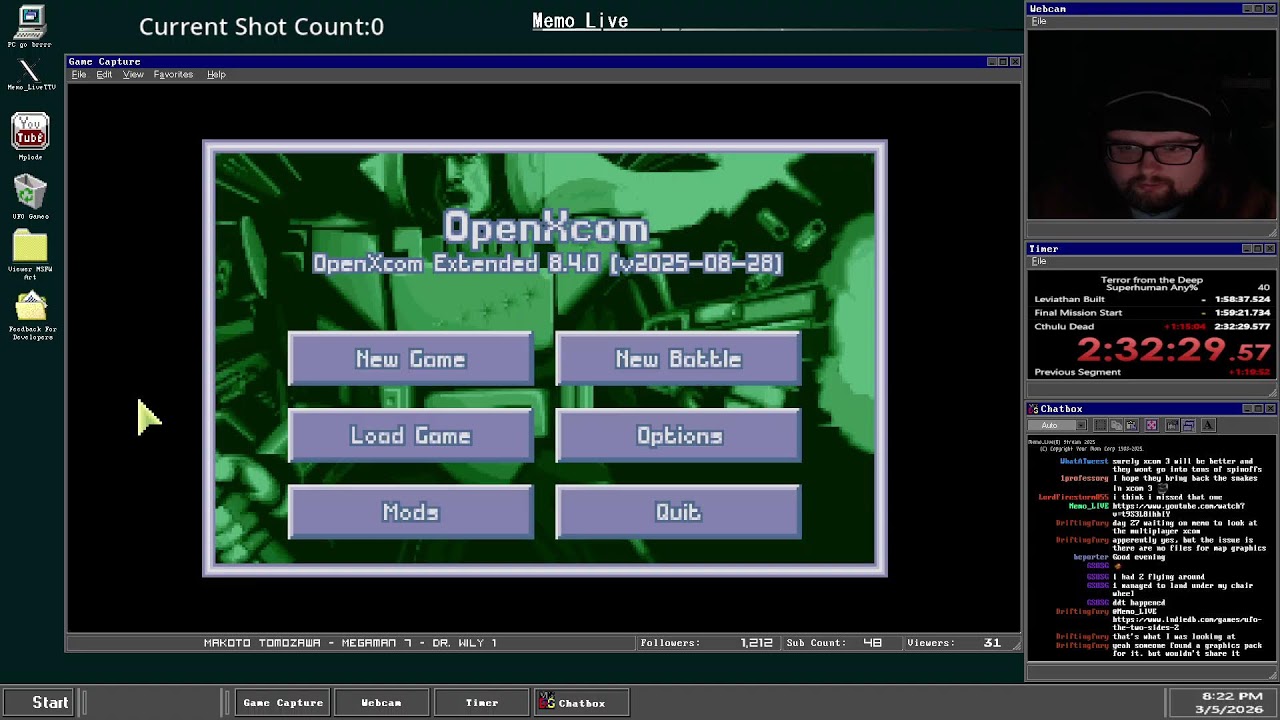
Task: Open the Viewer NSFW Art folder icon
Action: (30, 255)
